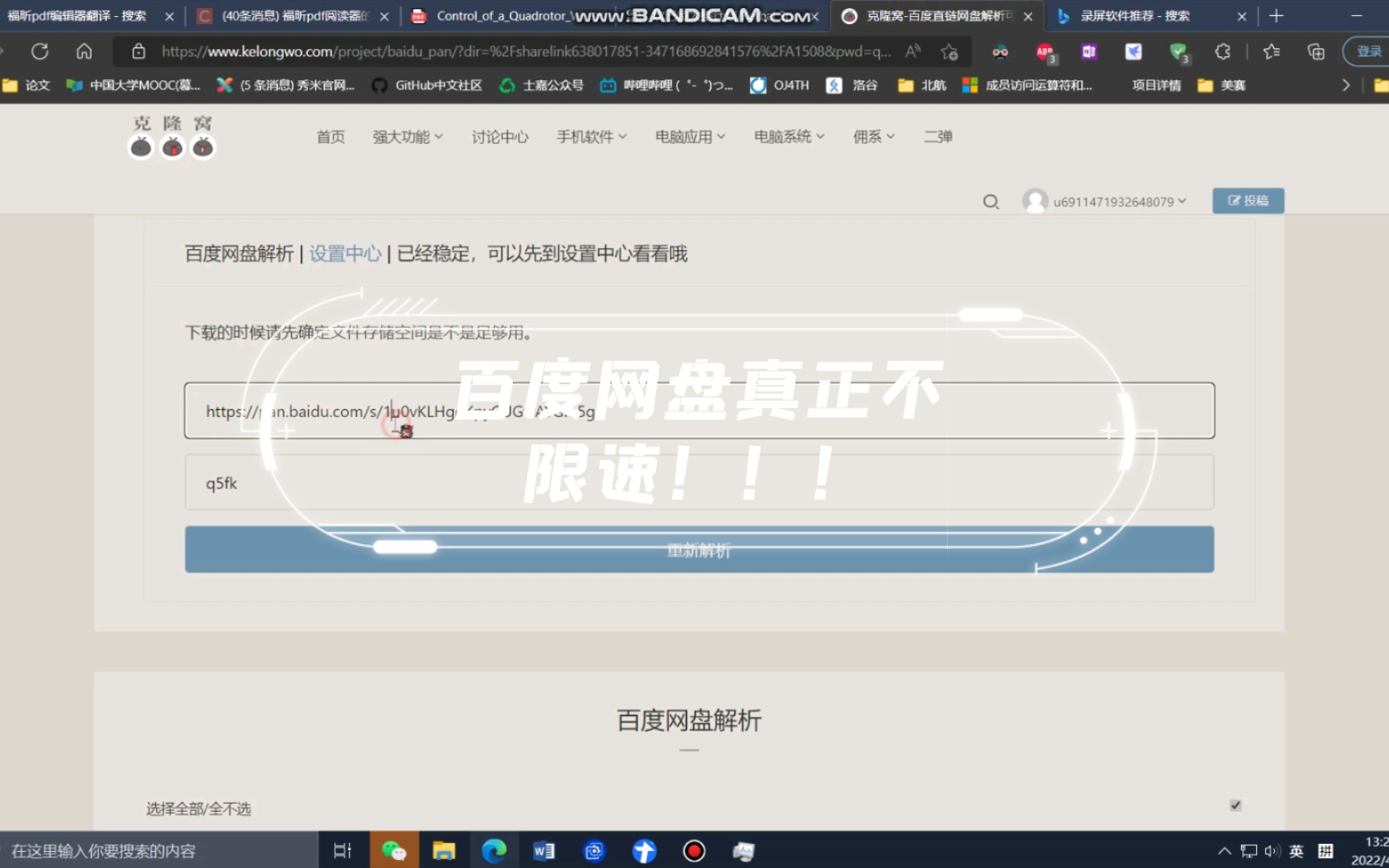1389x868 pixels.
Task: Close the 克隆窝-百度直链网盘解析 tab
Action: click(1027, 16)
